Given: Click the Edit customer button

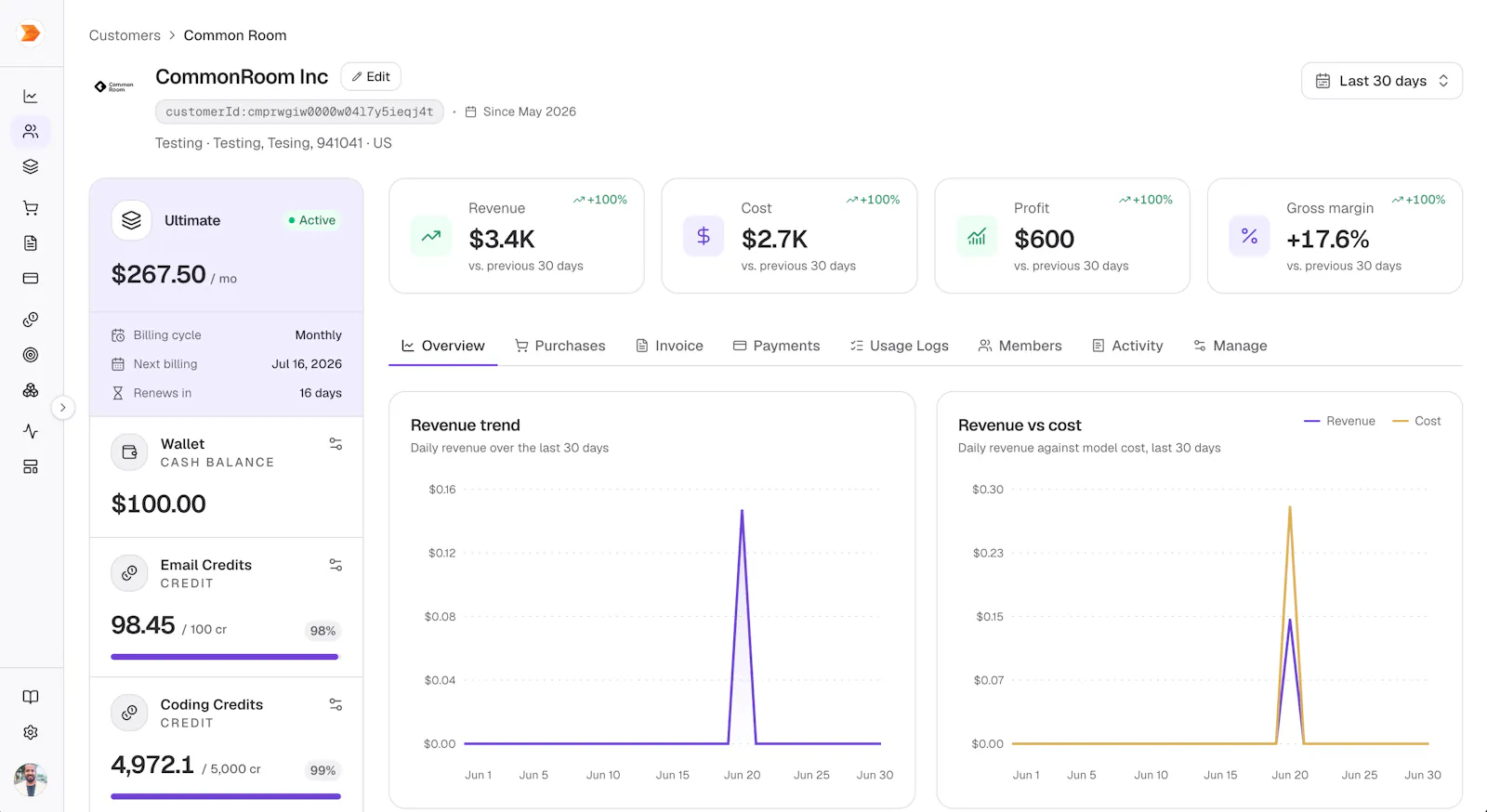Looking at the screenshot, I should click(371, 76).
